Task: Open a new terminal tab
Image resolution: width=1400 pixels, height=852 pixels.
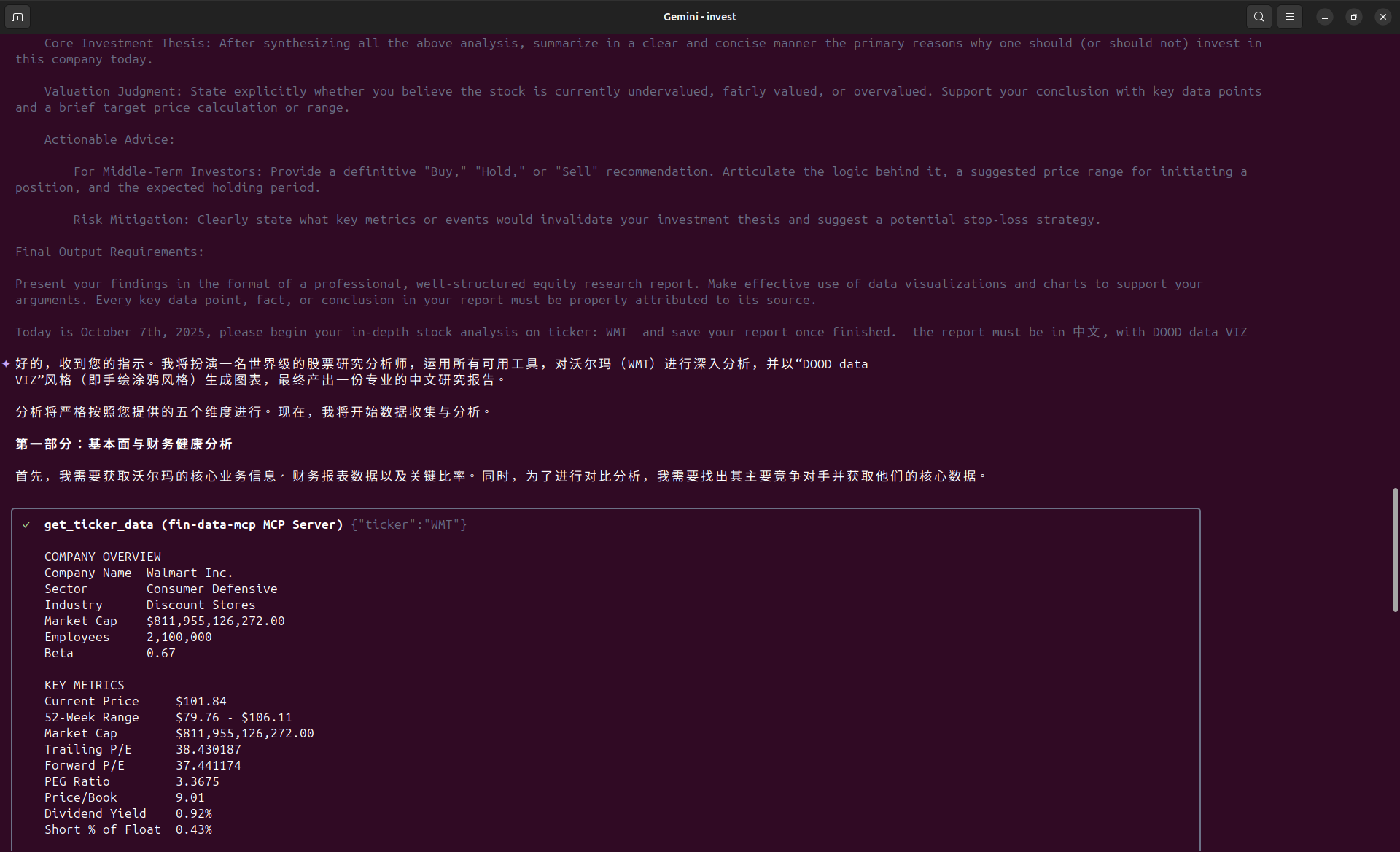Action: coord(17,17)
